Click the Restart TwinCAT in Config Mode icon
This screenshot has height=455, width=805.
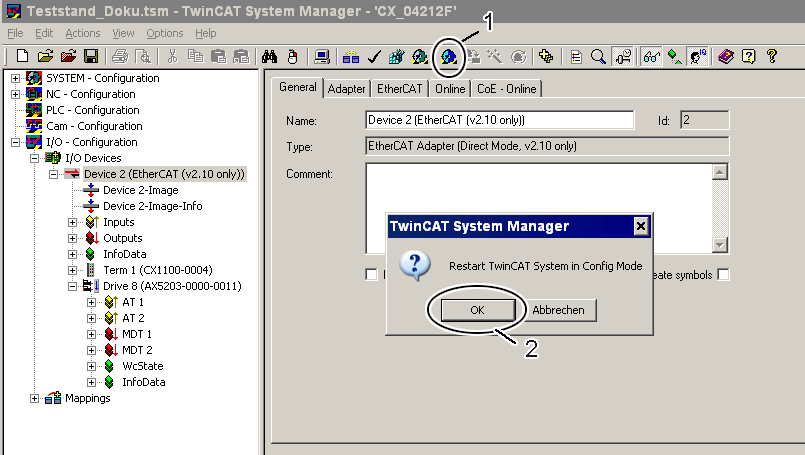(449, 56)
